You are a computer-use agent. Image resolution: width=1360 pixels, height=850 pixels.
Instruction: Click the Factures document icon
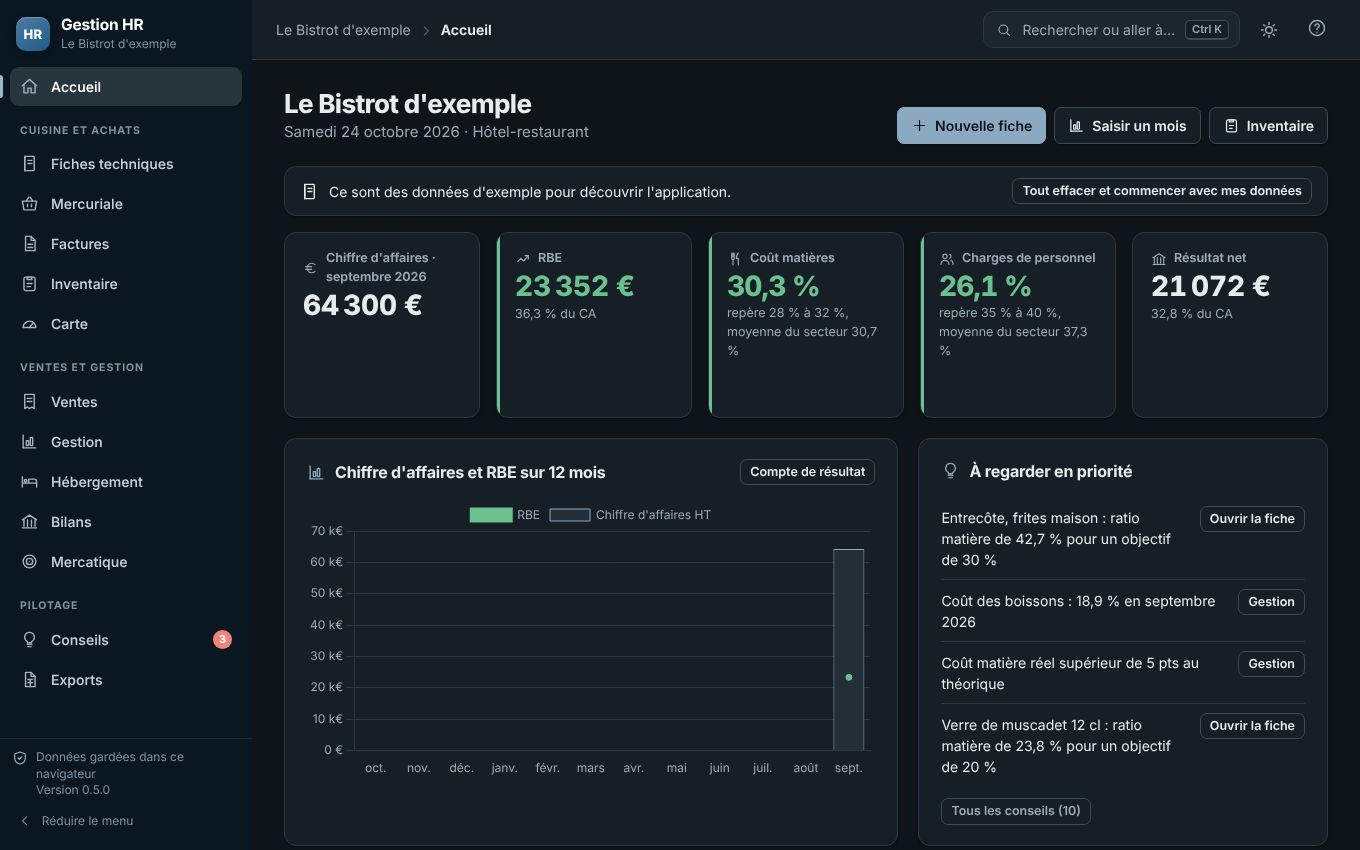click(x=30, y=244)
